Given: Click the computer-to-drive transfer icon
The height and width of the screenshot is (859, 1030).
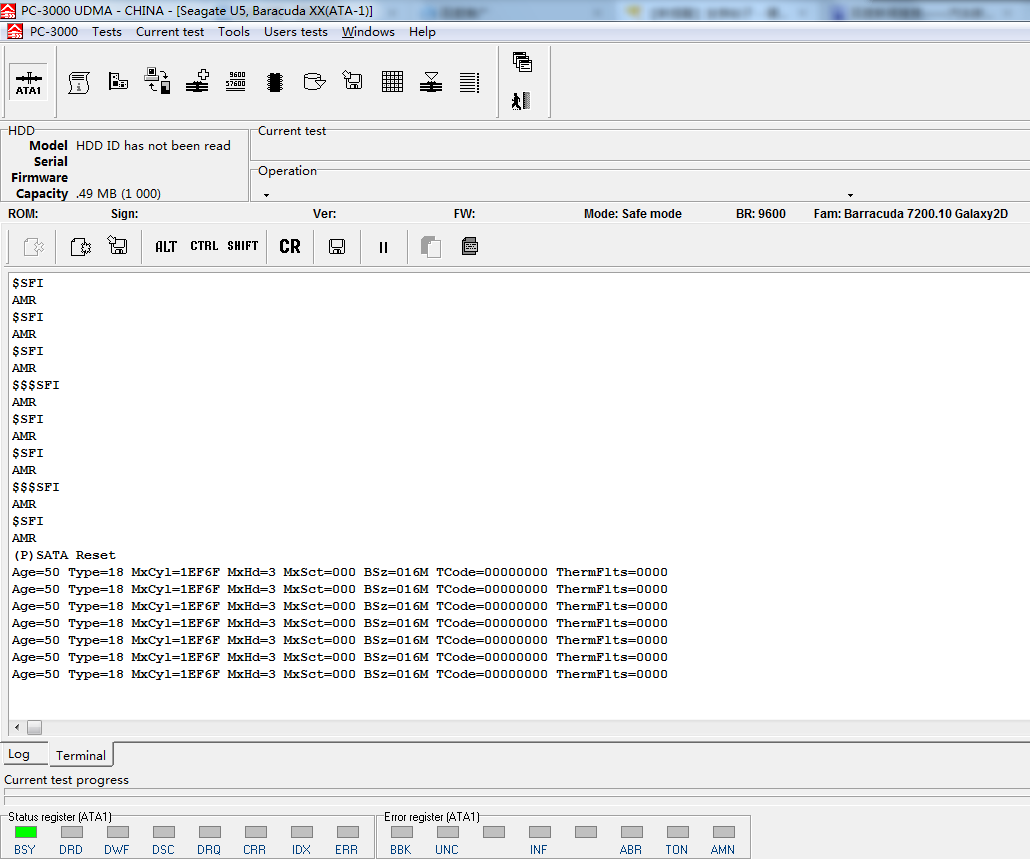Looking at the screenshot, I should click(x=157, y=81).
